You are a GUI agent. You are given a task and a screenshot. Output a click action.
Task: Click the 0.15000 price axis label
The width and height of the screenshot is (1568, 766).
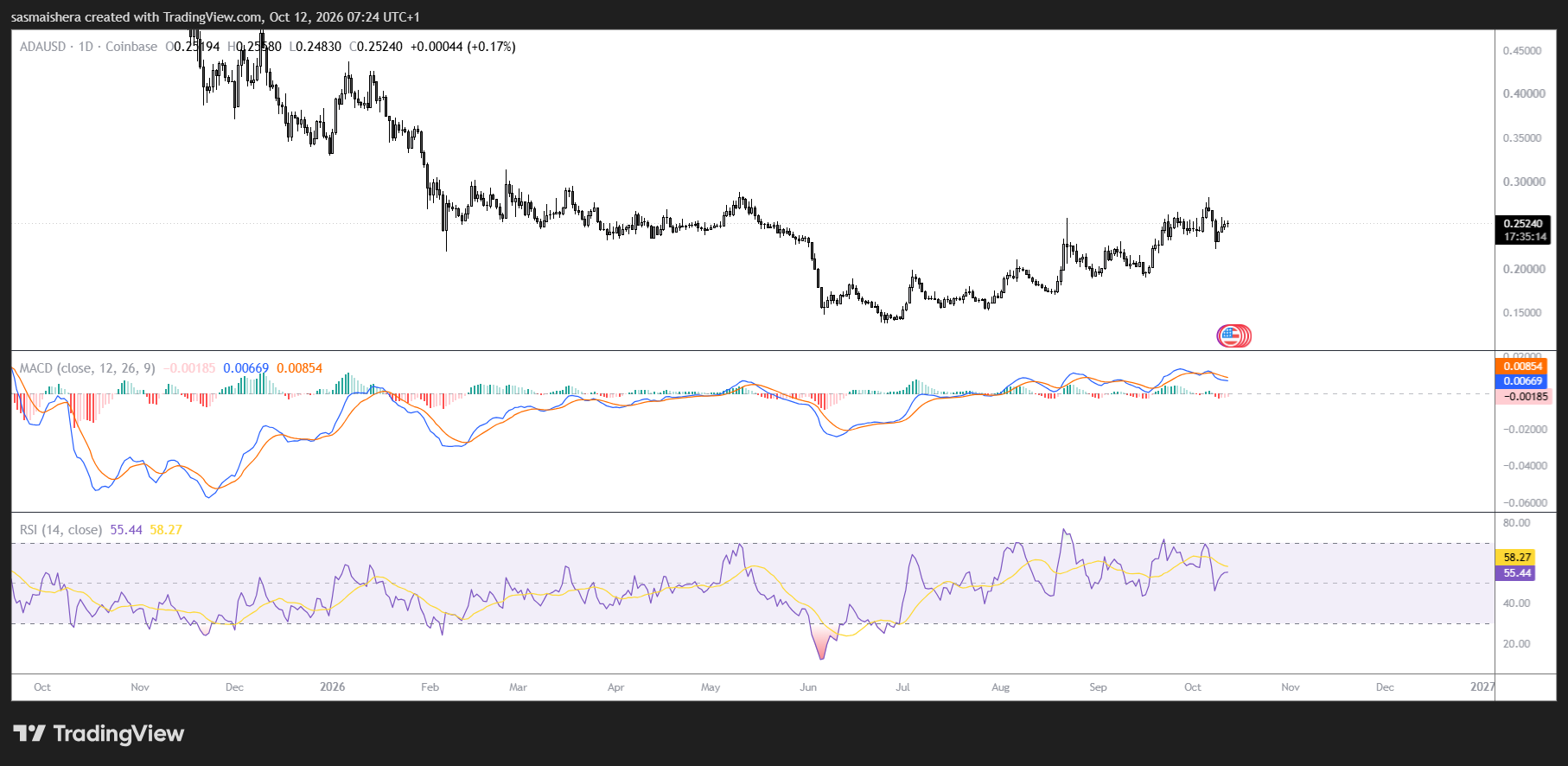[1522, 313]
